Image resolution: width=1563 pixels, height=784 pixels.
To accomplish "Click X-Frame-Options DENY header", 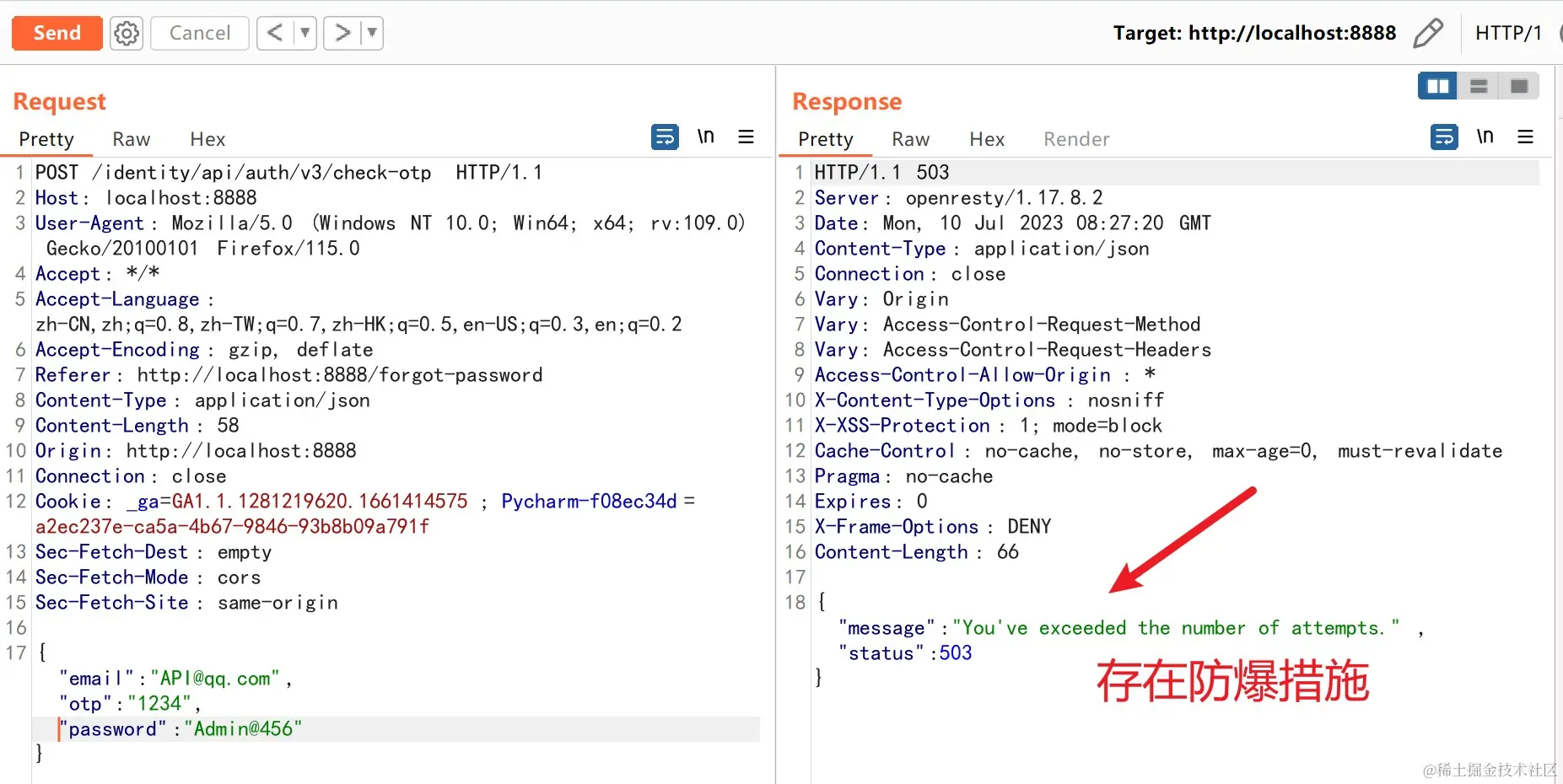I will [933, 527].
